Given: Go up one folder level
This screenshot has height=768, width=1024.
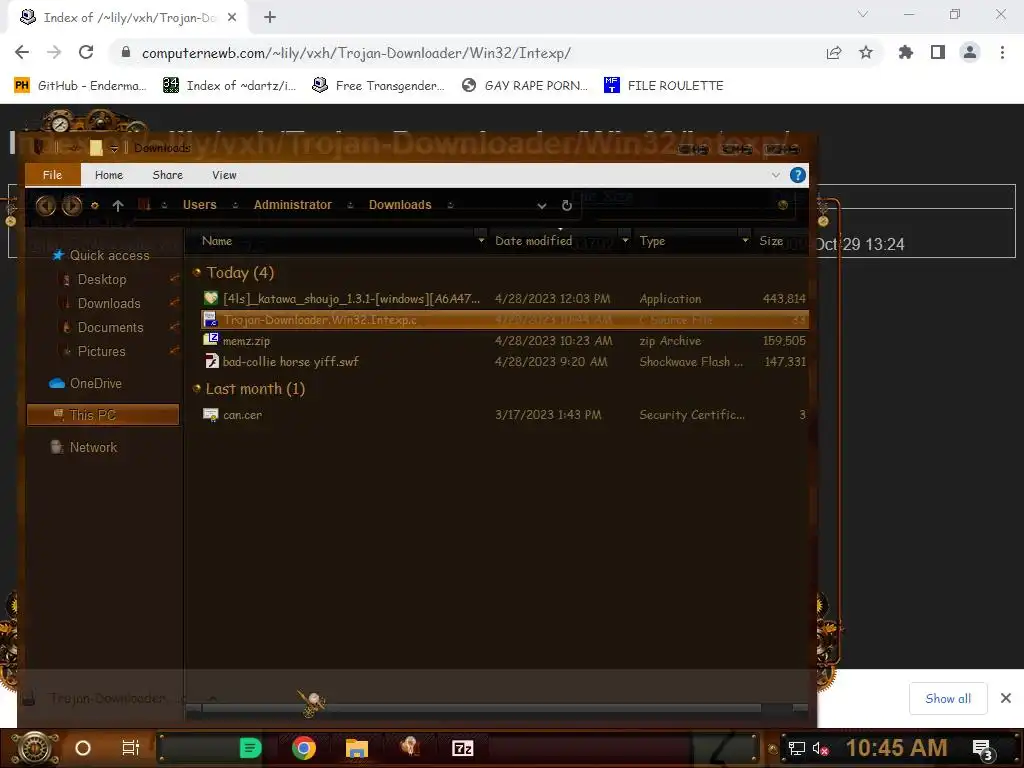Looking at the screenshot, I should coord(118,206).
